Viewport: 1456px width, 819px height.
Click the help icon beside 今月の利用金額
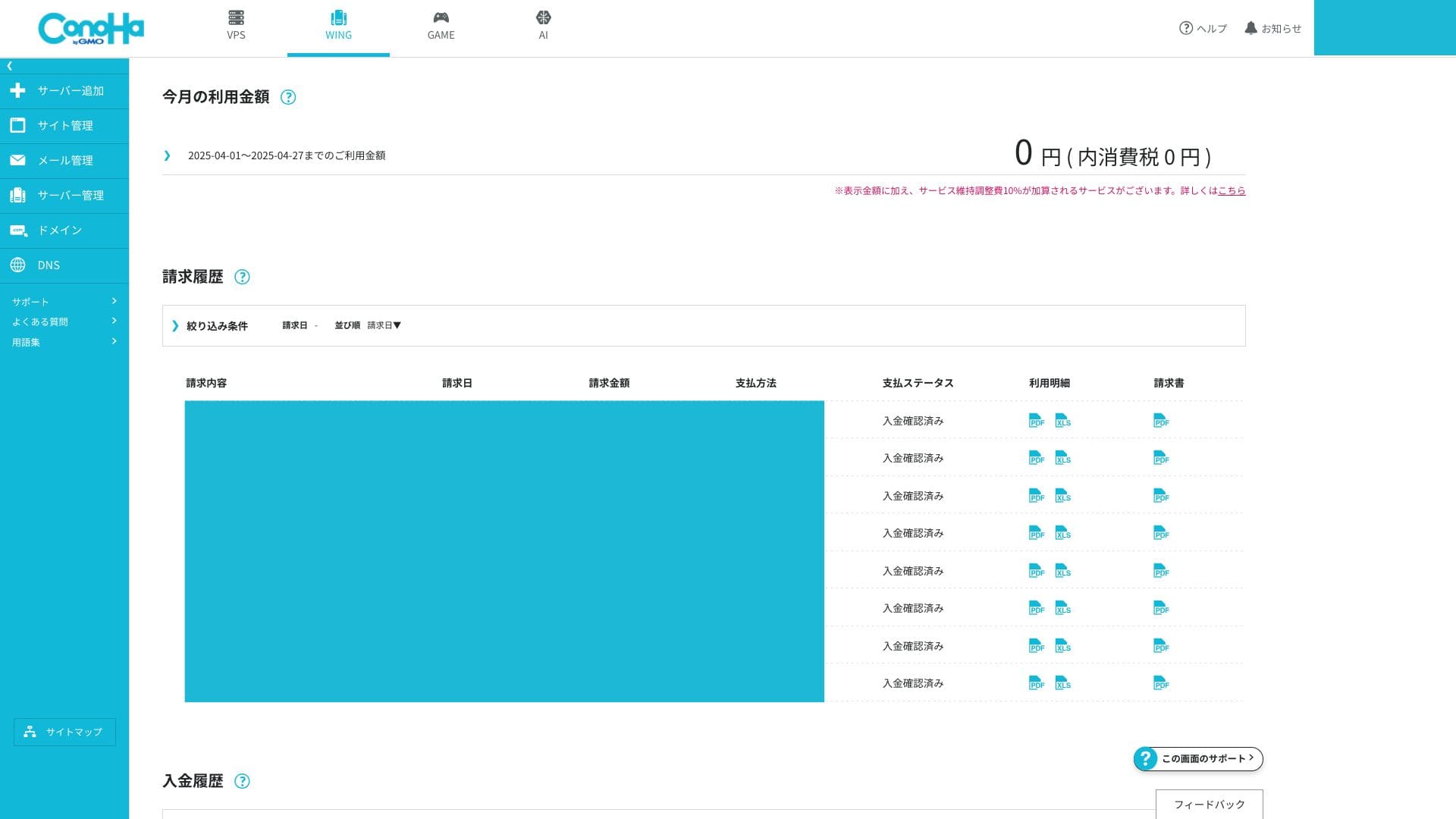pyautogui.click(x=288, y=97)
